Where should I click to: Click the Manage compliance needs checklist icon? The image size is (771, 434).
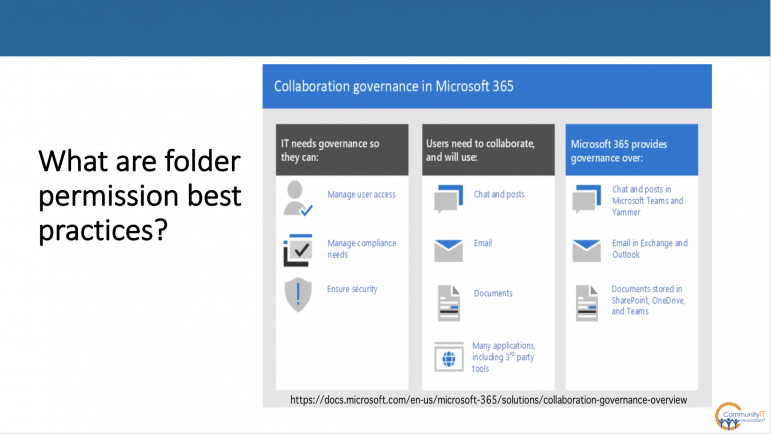297,250
